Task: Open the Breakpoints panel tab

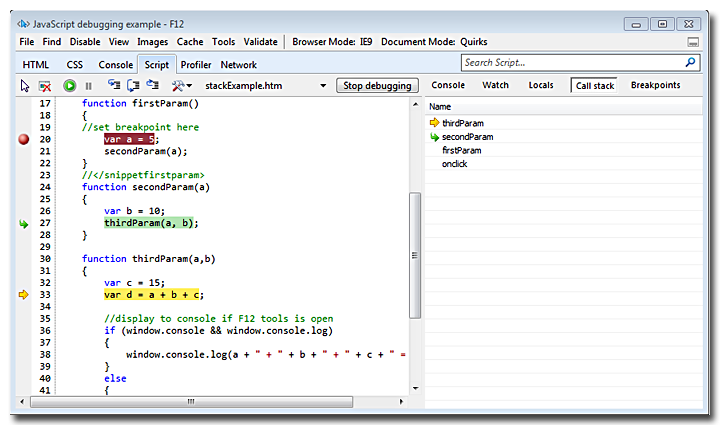Action: tap(655, 85)
